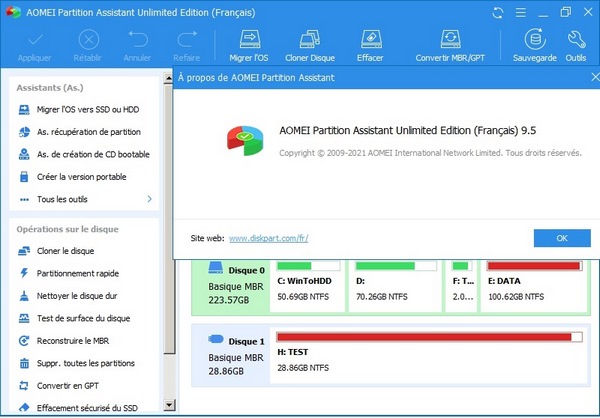Click the sidebar scrollbar down arrow
The height and width of the screenshot is (418, 600).
coord(169,405)
